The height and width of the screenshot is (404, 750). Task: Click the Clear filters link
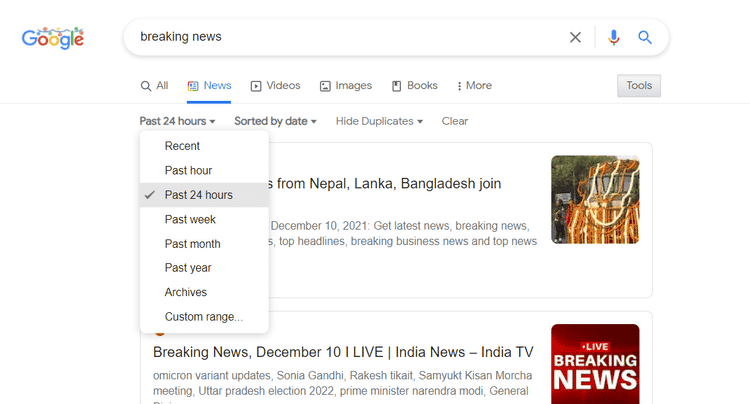point(455,121)
